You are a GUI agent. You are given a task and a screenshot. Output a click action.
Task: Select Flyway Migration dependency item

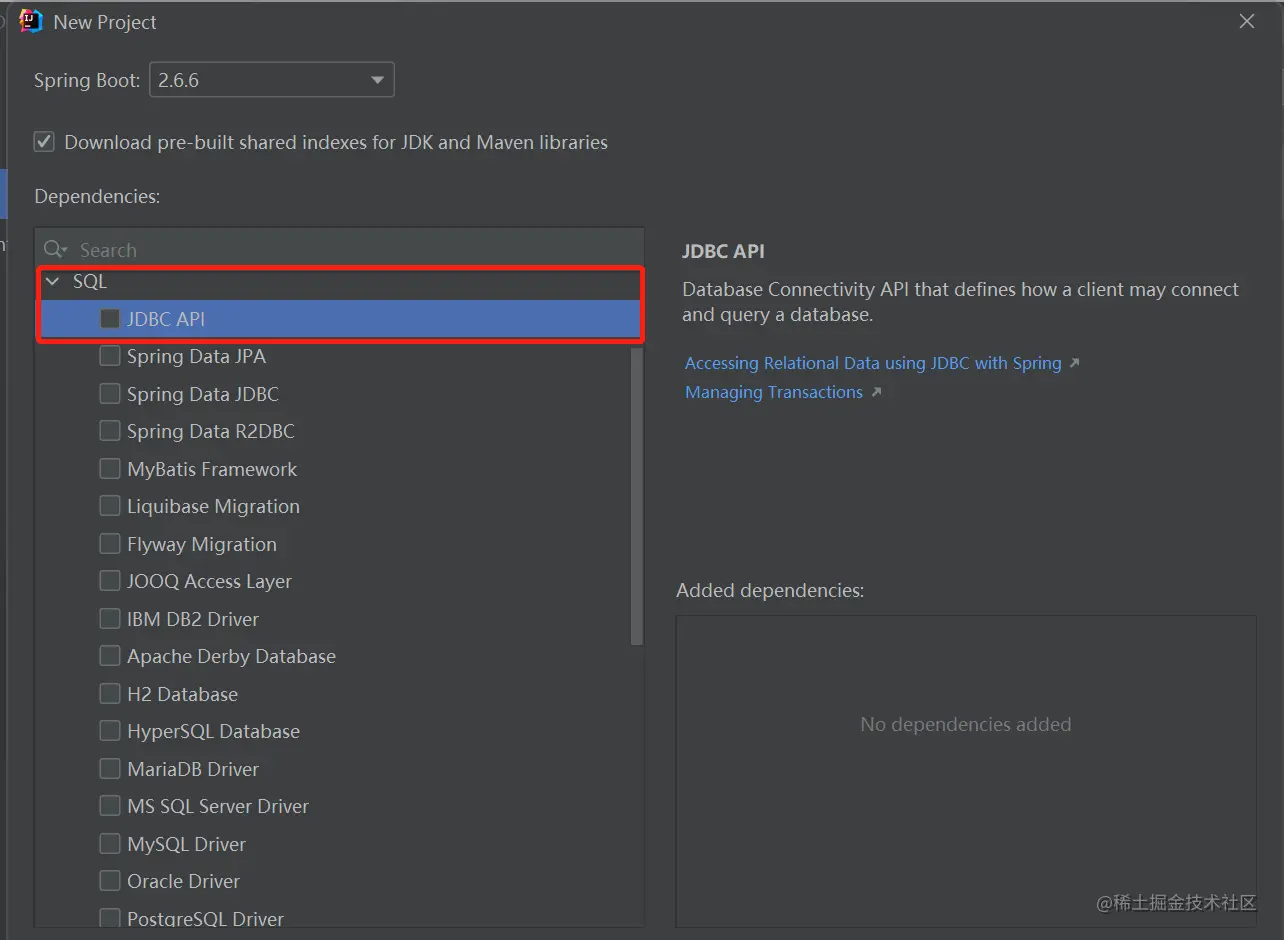click(202, 544)
